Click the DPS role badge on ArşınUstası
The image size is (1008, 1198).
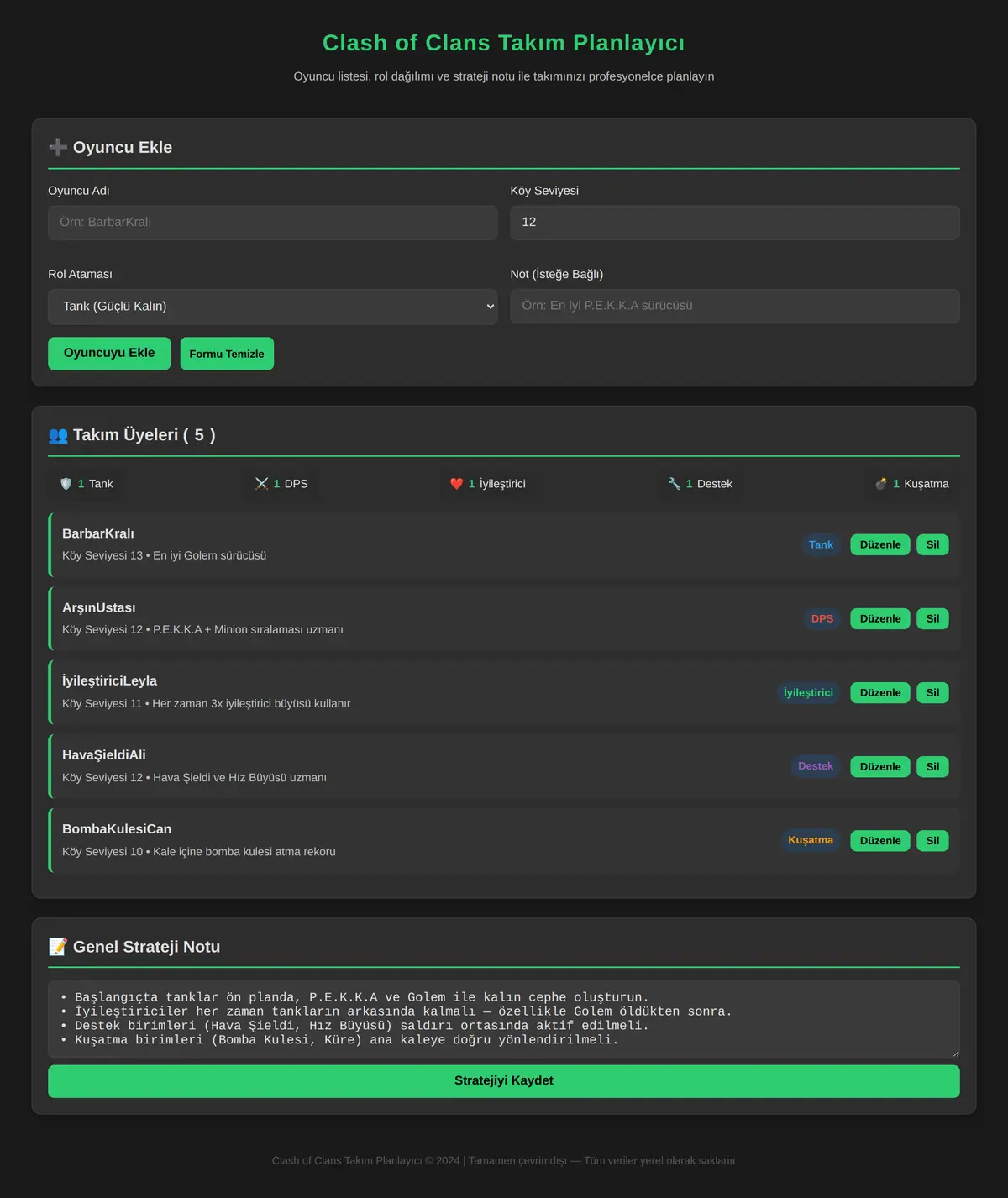[822, 618]
